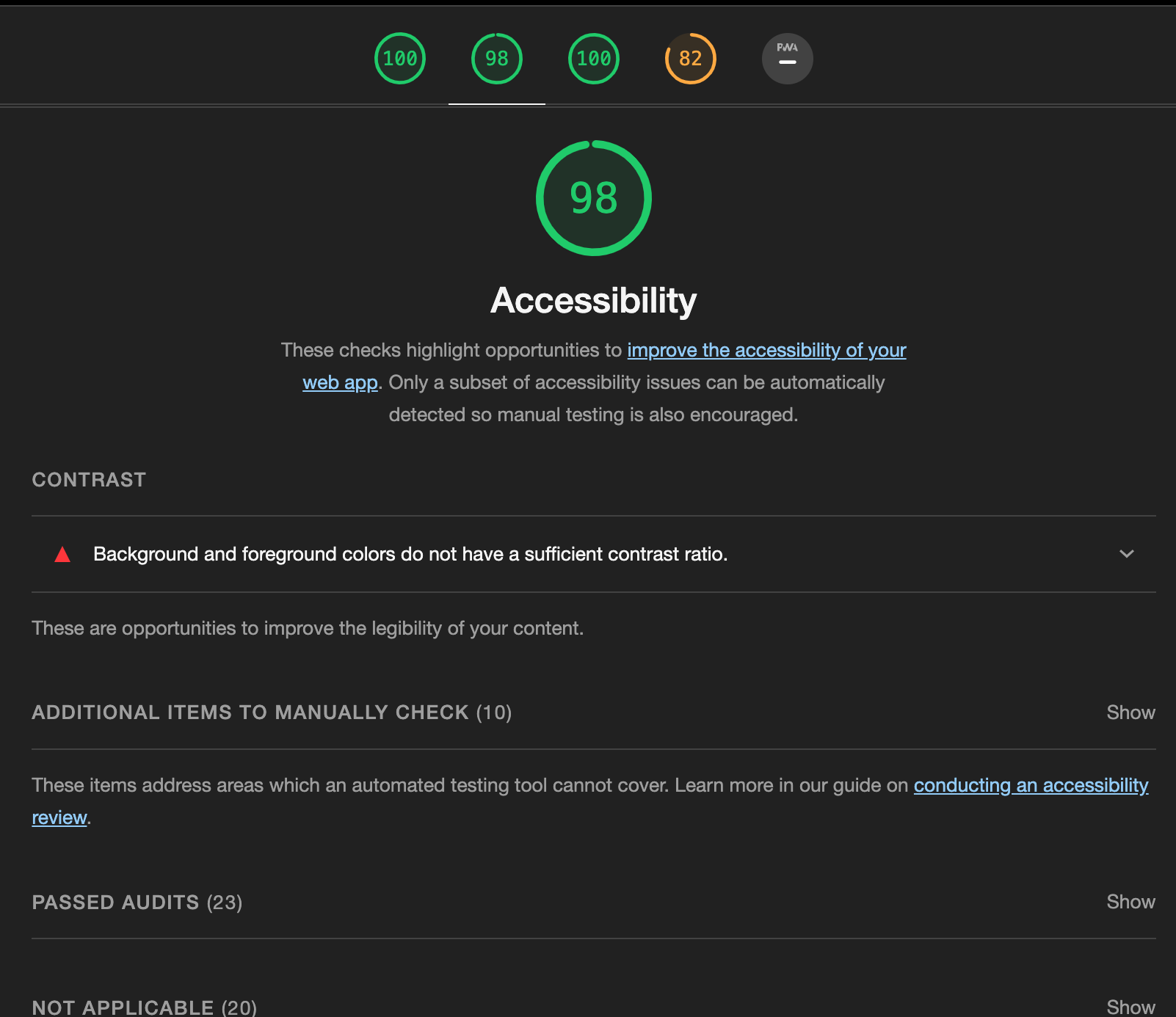The height and width of the screenshot is (1017, 1176).
Task: Open 'improve the accessibility of your web app' link
Action: pyautogui.click(x=766, y=350)
